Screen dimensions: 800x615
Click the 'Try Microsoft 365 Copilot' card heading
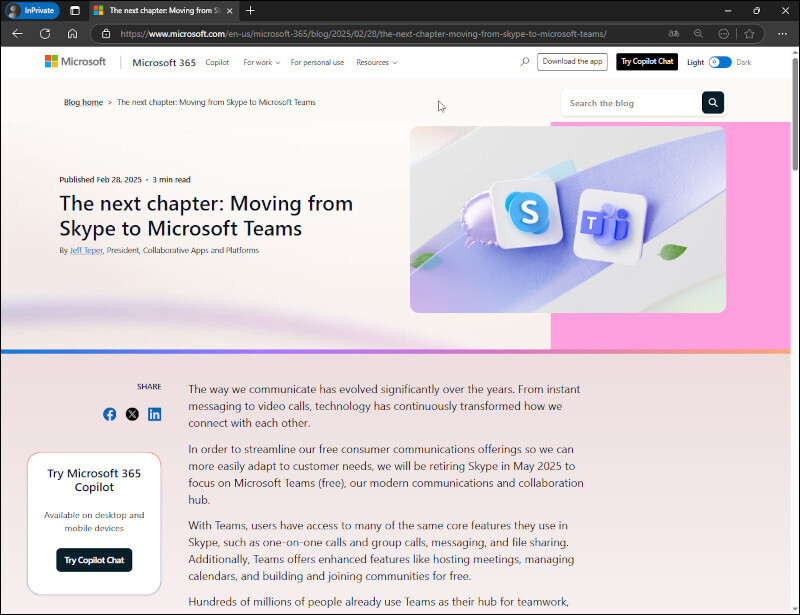[x=94, y=480]
